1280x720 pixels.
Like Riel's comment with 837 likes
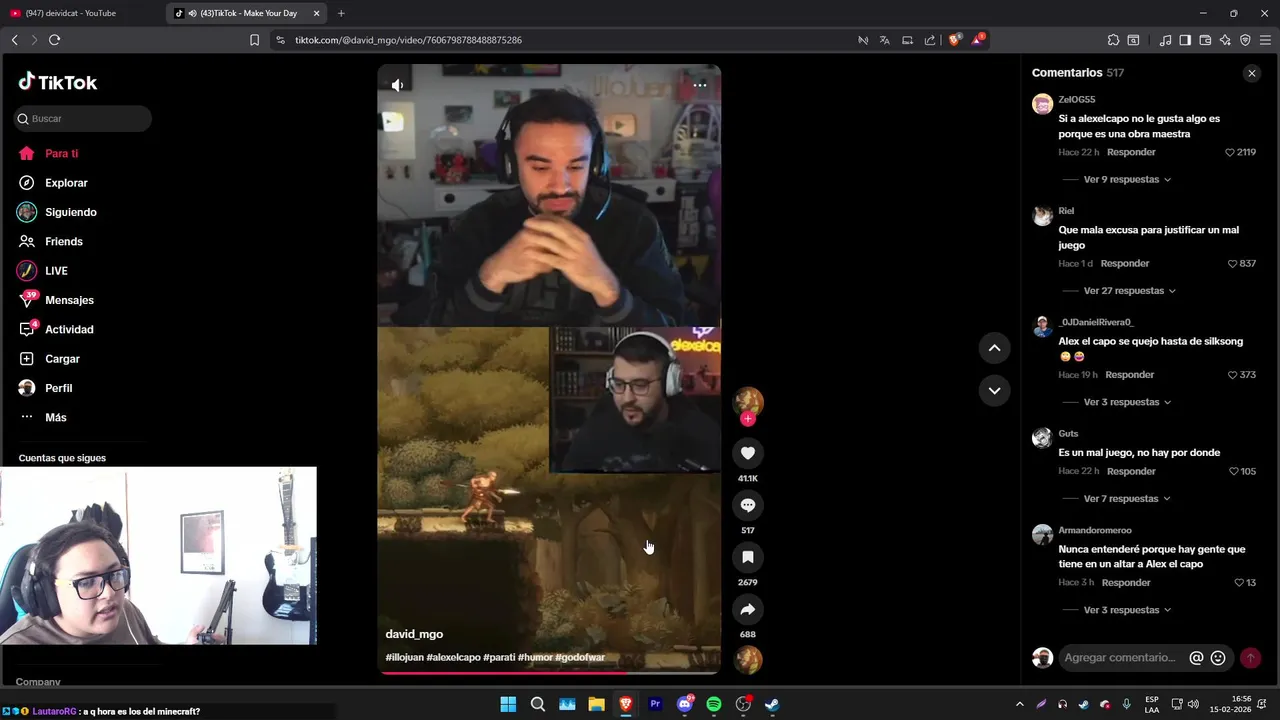point(1232,264)
